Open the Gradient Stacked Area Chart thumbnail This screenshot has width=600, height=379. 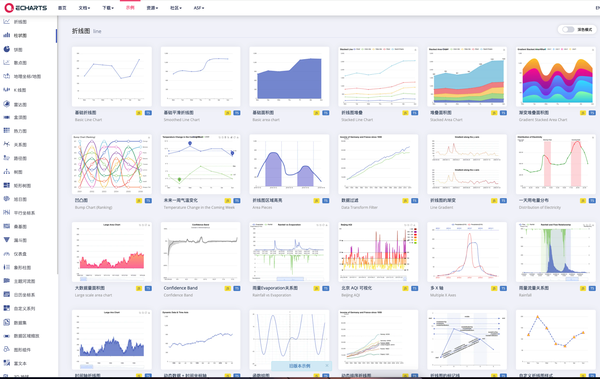point(556,77)
